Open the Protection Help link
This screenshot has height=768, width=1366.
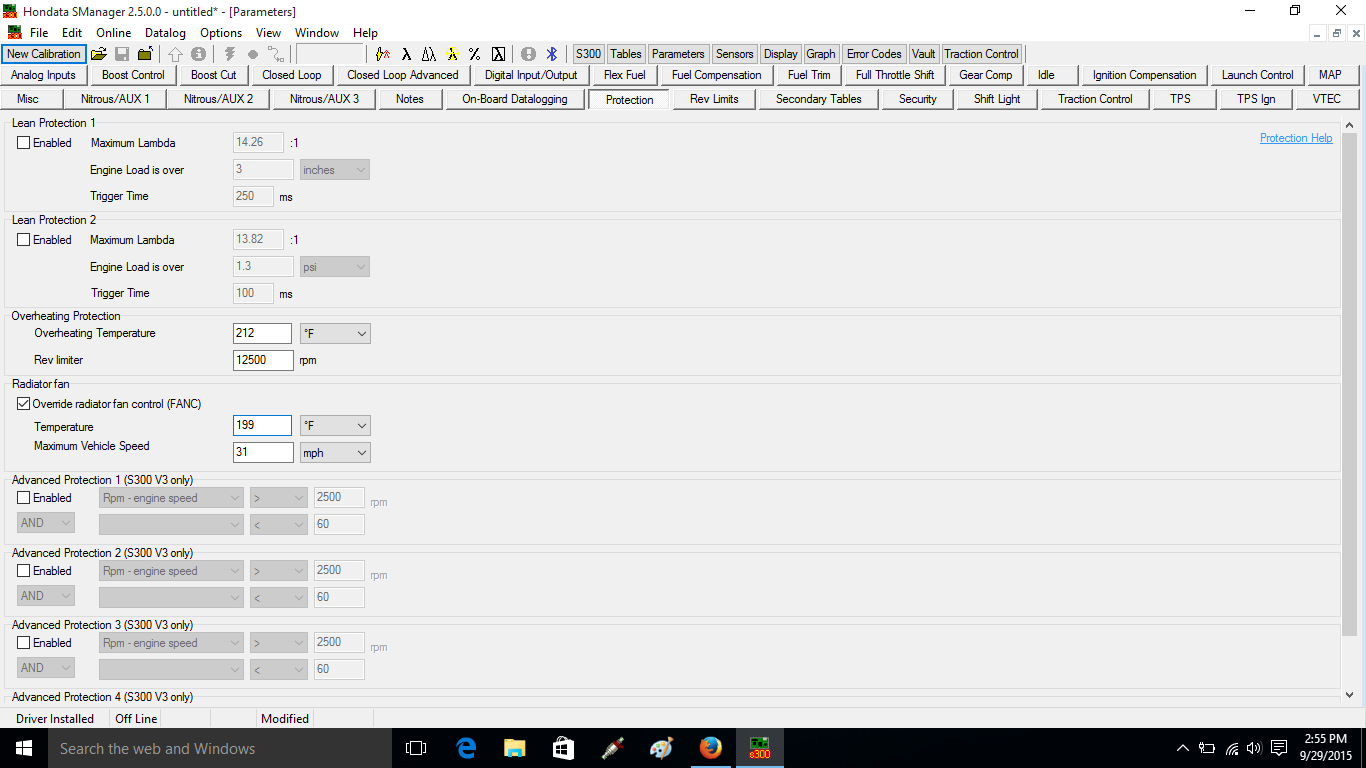[1295, 138]
